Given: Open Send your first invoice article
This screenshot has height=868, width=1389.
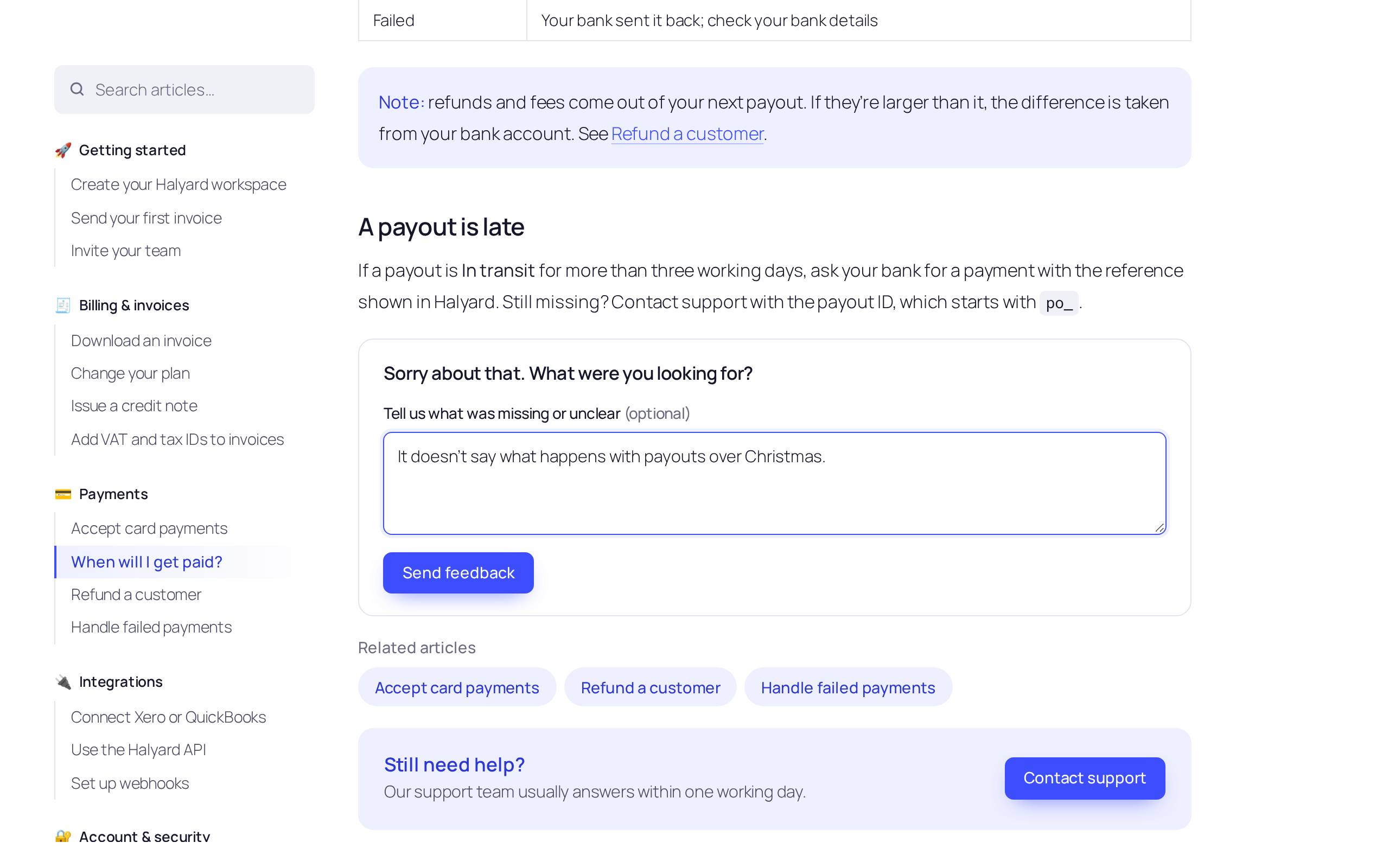Looking at the screenshot, I should point(146,218).
